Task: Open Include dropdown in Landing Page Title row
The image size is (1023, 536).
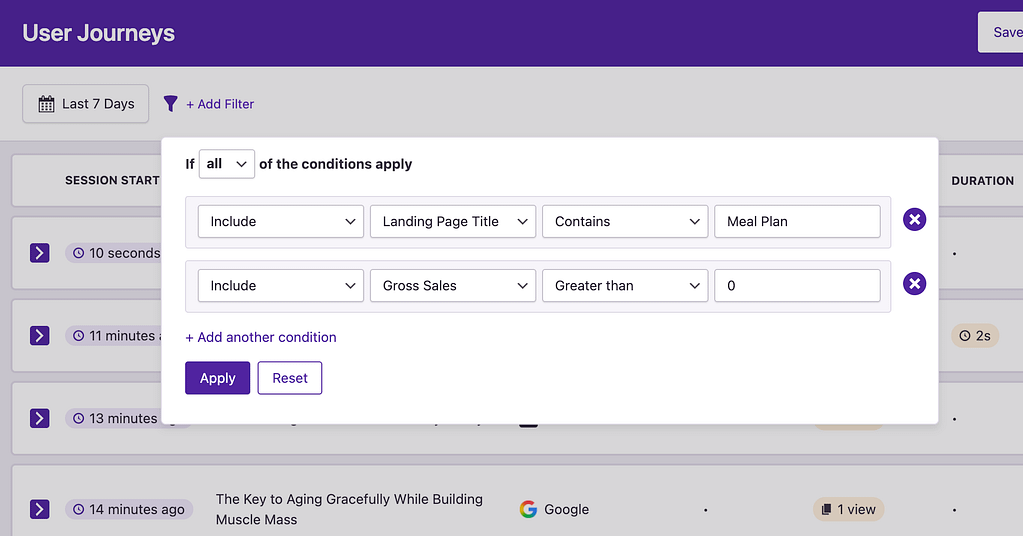Action: (281, 222)
